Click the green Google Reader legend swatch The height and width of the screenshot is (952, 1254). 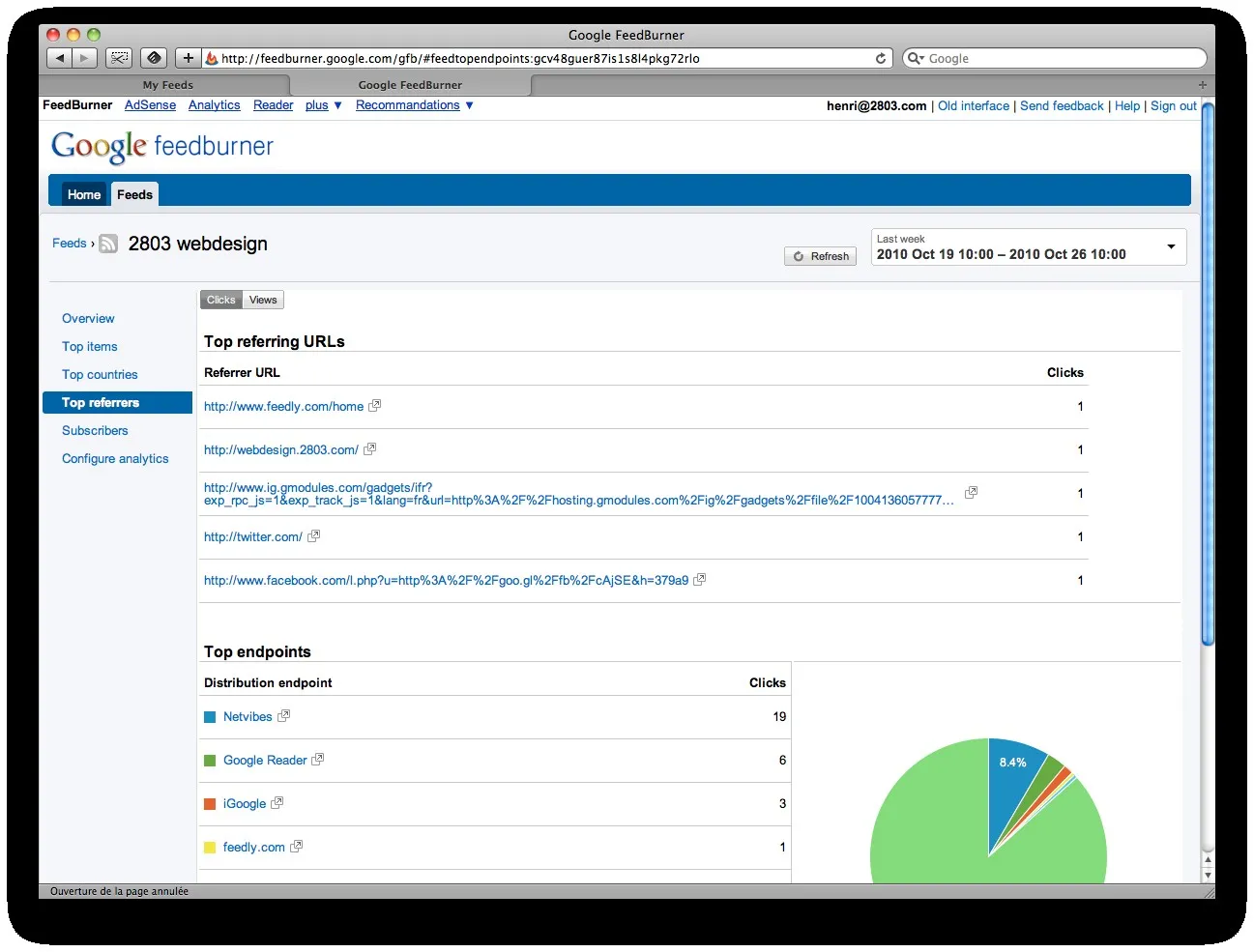[x=210, y=761]
